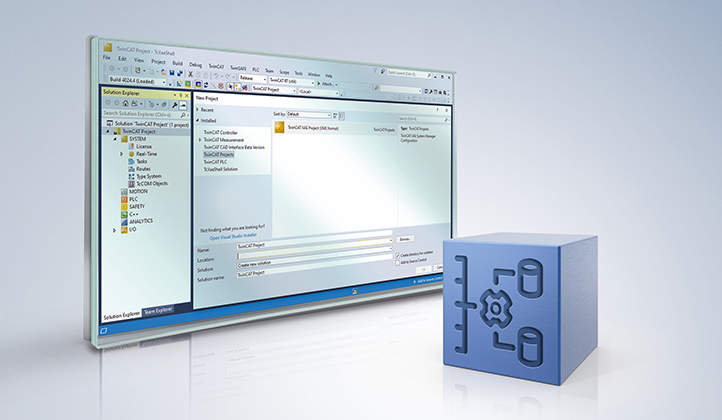
Task: Collapse the TwinCAT Project node arrow
Action: 108,131
